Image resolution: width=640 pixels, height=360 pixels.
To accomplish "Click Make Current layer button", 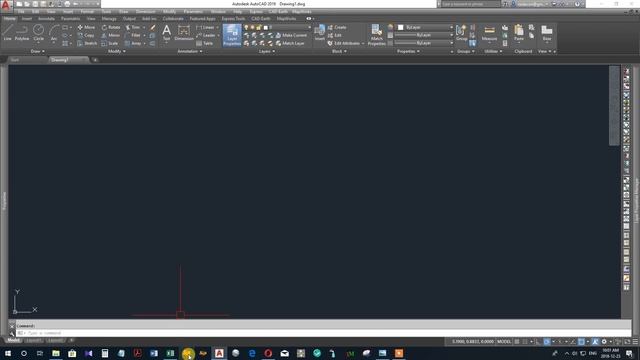I will click(x=291, y=36).
